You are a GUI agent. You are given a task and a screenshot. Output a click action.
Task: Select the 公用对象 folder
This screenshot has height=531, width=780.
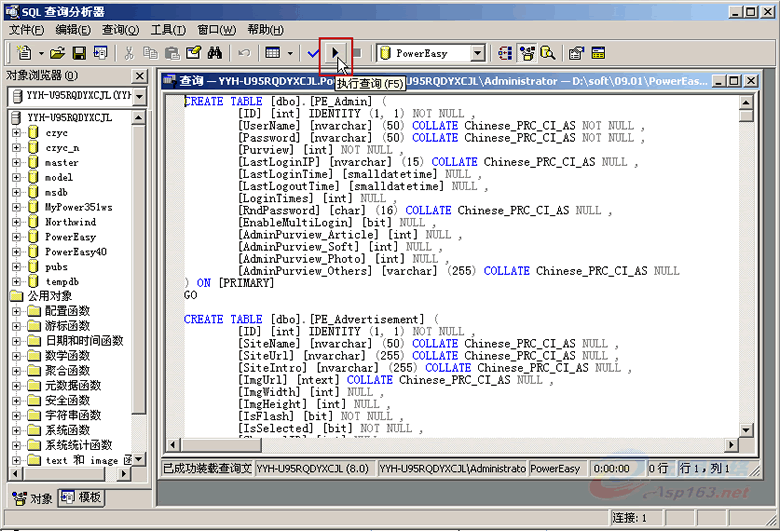click(x=49, y=296)
